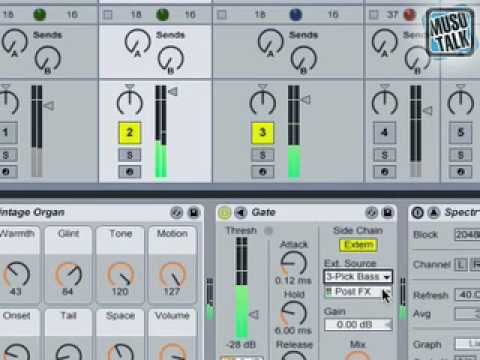The width and height of the screenshot is (480, 360).
Task: Select the Motion macro knob
Action: coord(173,275)
